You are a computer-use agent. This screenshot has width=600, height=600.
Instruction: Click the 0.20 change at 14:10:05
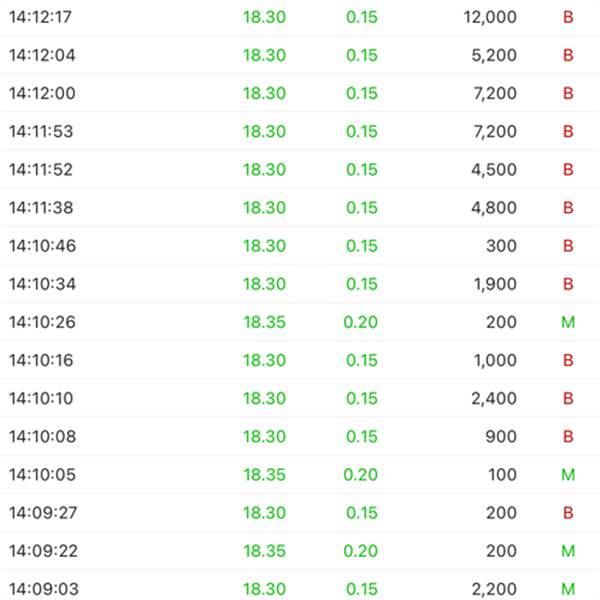tap(362, 474)
